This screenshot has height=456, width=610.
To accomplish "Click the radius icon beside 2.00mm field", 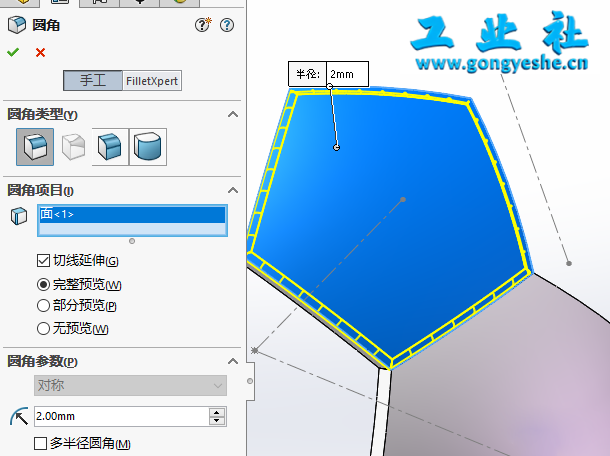I will tap(19, 416).
